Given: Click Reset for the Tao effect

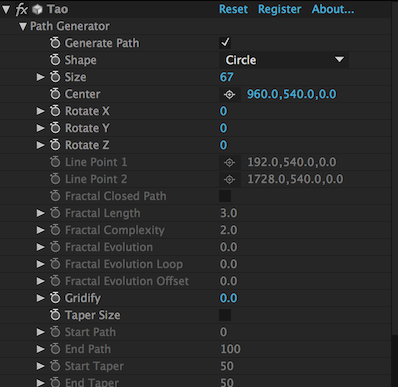Looking at the screenshot, I should 233,9.
